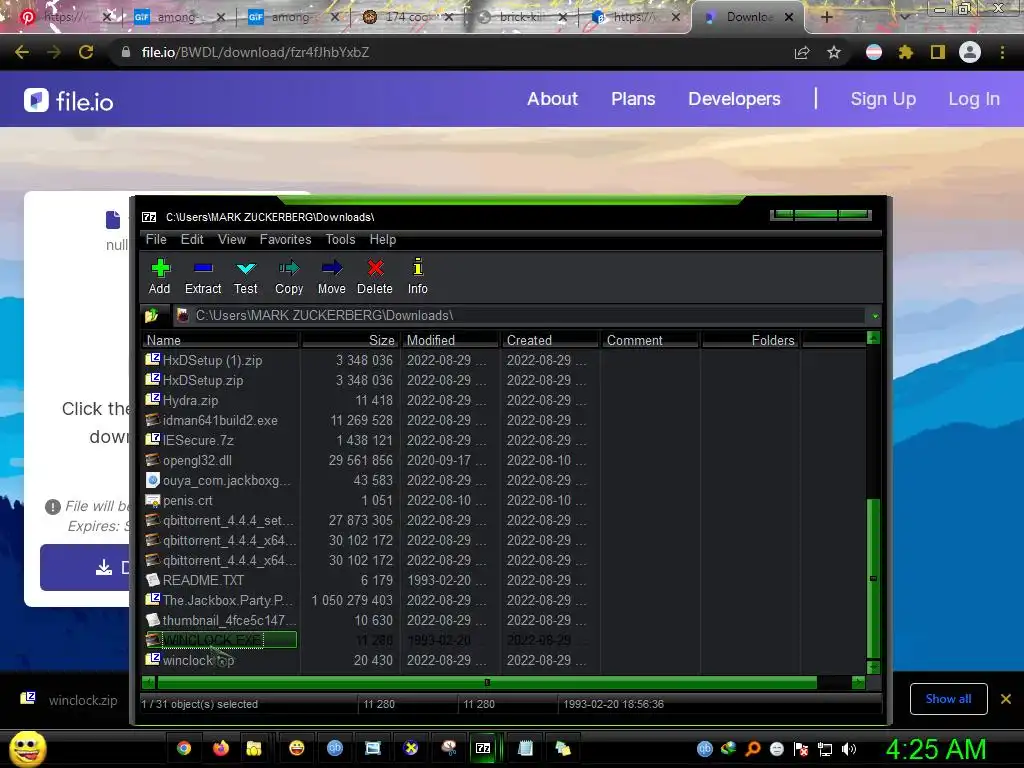This screenshot has height=768, width=1024.
Task: Go up one folder level in 7-Zip
Action: tap(152, 316)
